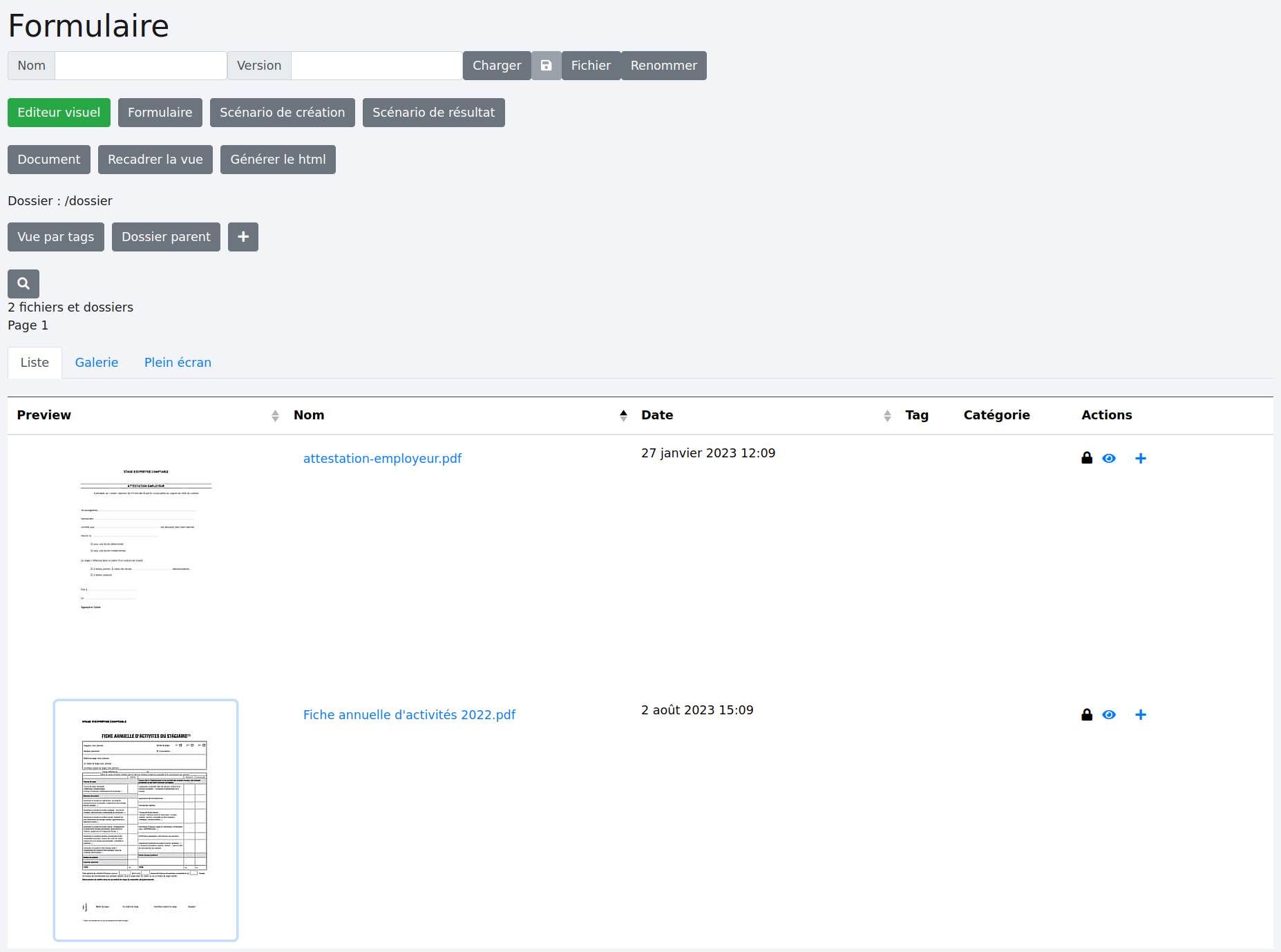Viewport: 1281px width, 952px height.
Task: Open the attestation-employeur.pdf file link
Action: tap(382, 458)
